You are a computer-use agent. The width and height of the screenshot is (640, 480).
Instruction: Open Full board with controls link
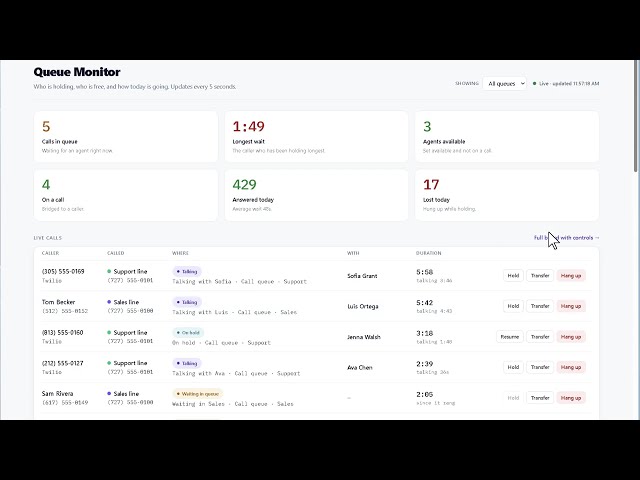click(x=567, y=238)
